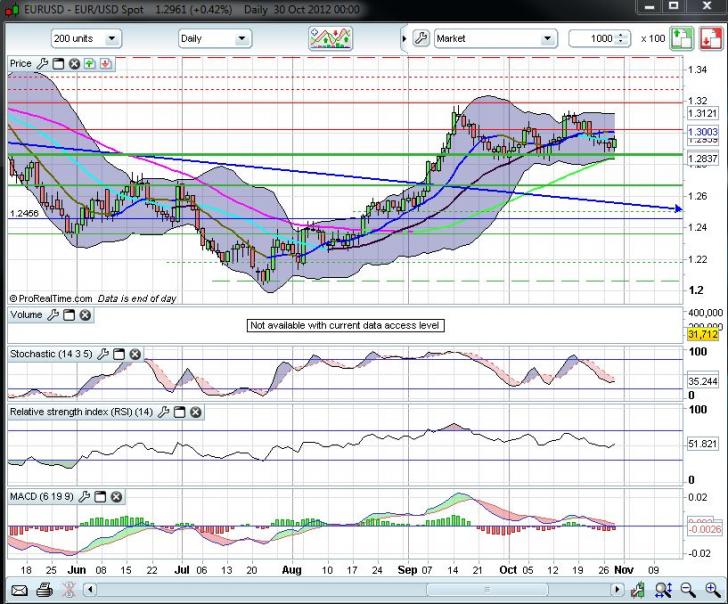
Task: Click the yellow 31,712 volume value
Action: coord(702,334)
